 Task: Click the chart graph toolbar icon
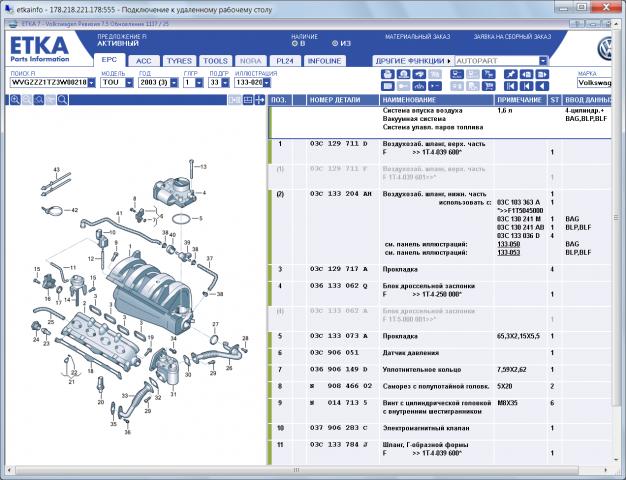click(419, 86)
